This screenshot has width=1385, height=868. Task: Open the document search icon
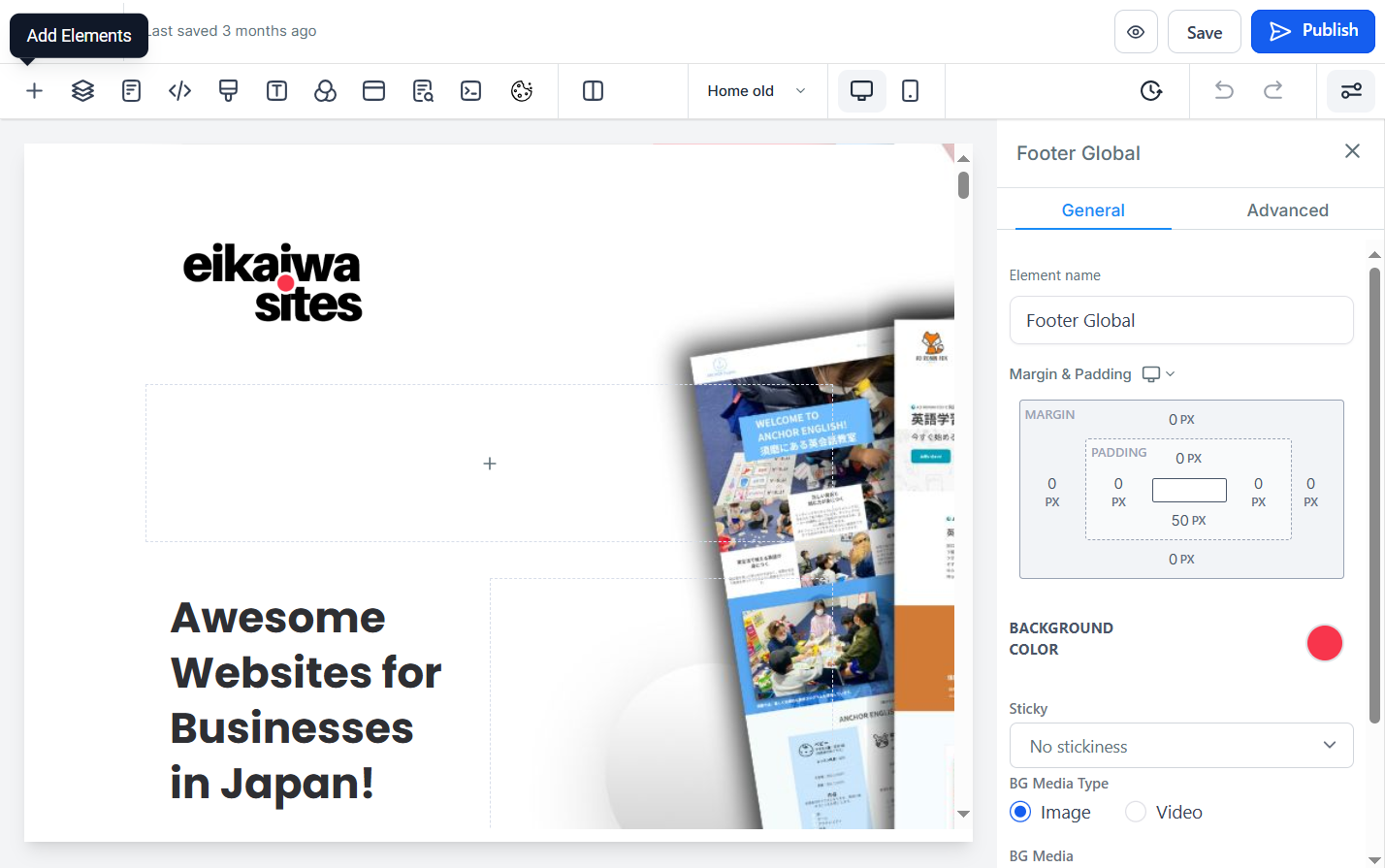click(x=423, y=91)
